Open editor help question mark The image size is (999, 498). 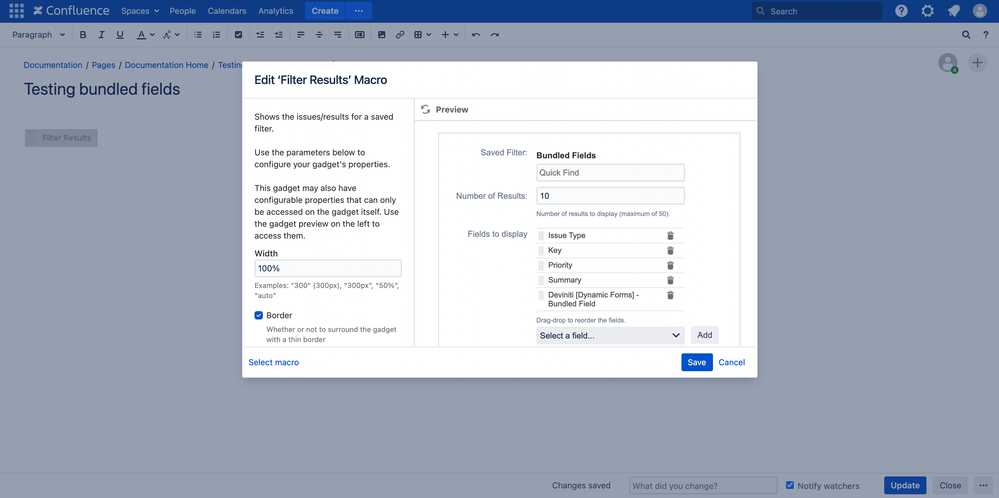coord(985,35)
